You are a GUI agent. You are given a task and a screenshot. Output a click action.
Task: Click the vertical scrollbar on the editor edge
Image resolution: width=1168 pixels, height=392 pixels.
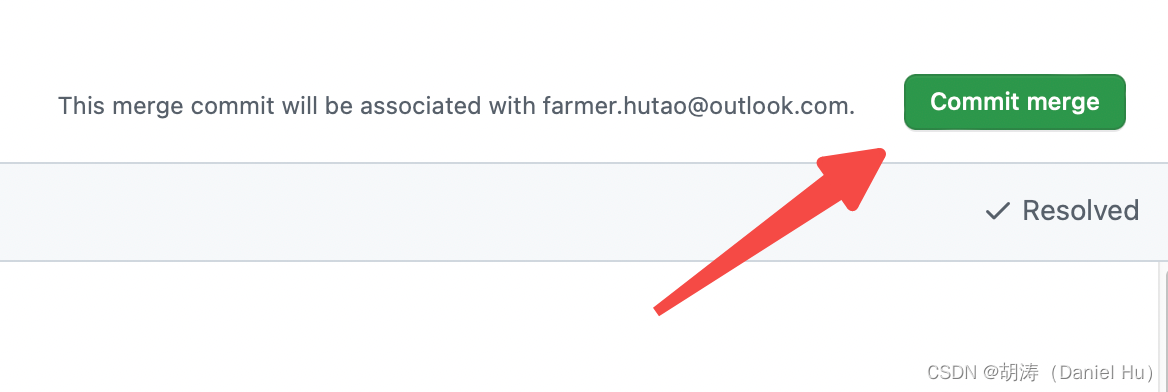pos(1164,326)
